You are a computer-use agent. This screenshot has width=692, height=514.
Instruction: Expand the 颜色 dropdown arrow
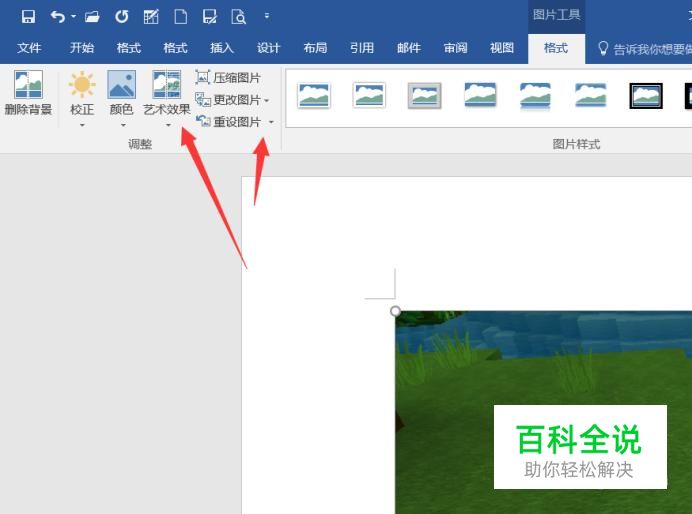[123, 125]
